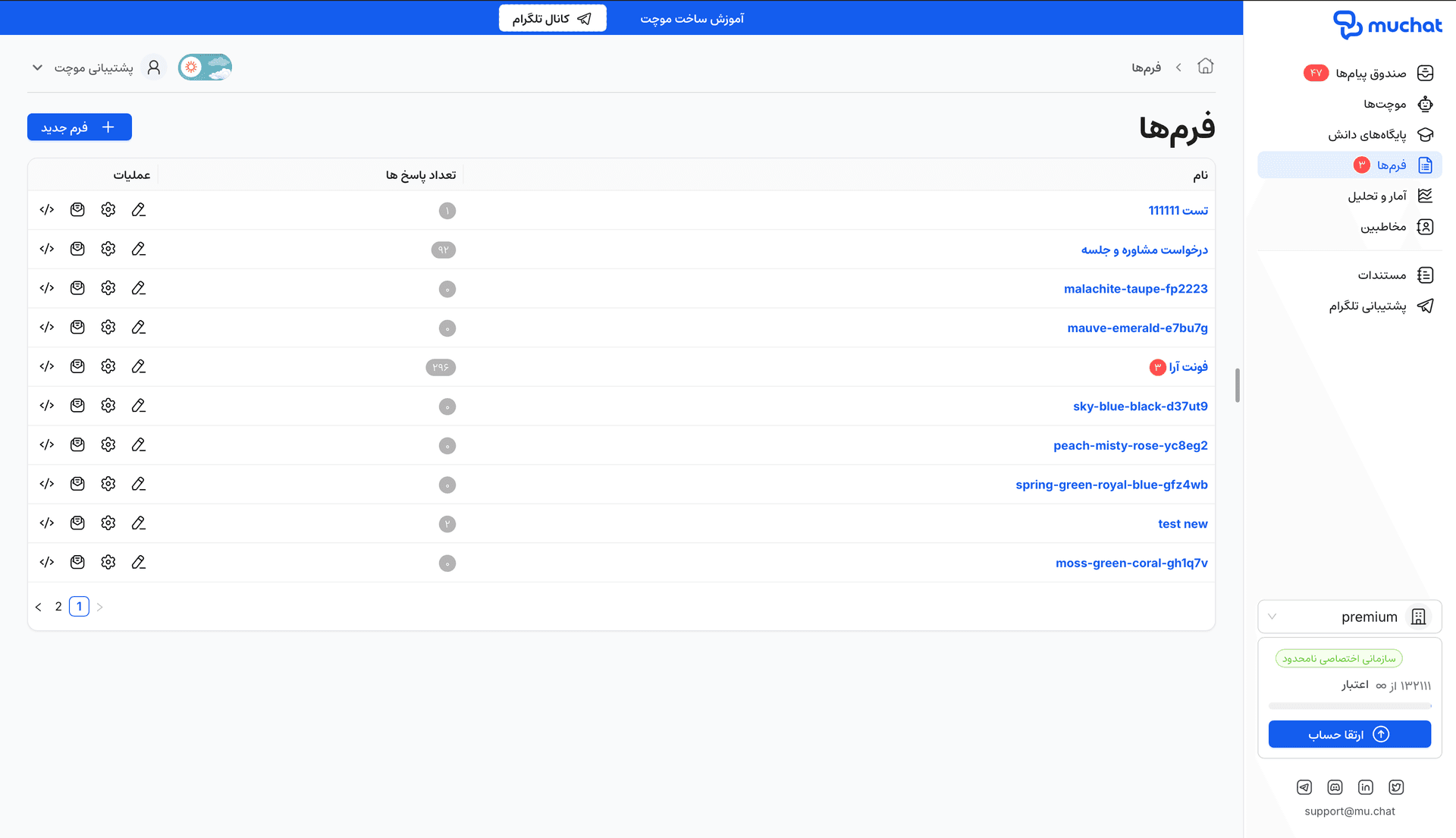Image resolution: width=1456 pixels, height=838 pixels.
Task: Click the credit usage progress bar
Action: pos(1349,706)
